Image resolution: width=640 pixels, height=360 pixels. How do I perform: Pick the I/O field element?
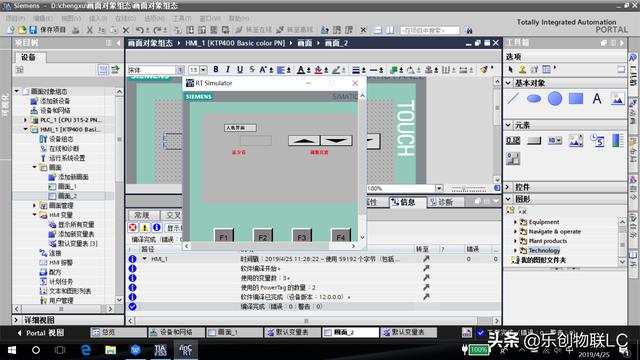[513, 140]
